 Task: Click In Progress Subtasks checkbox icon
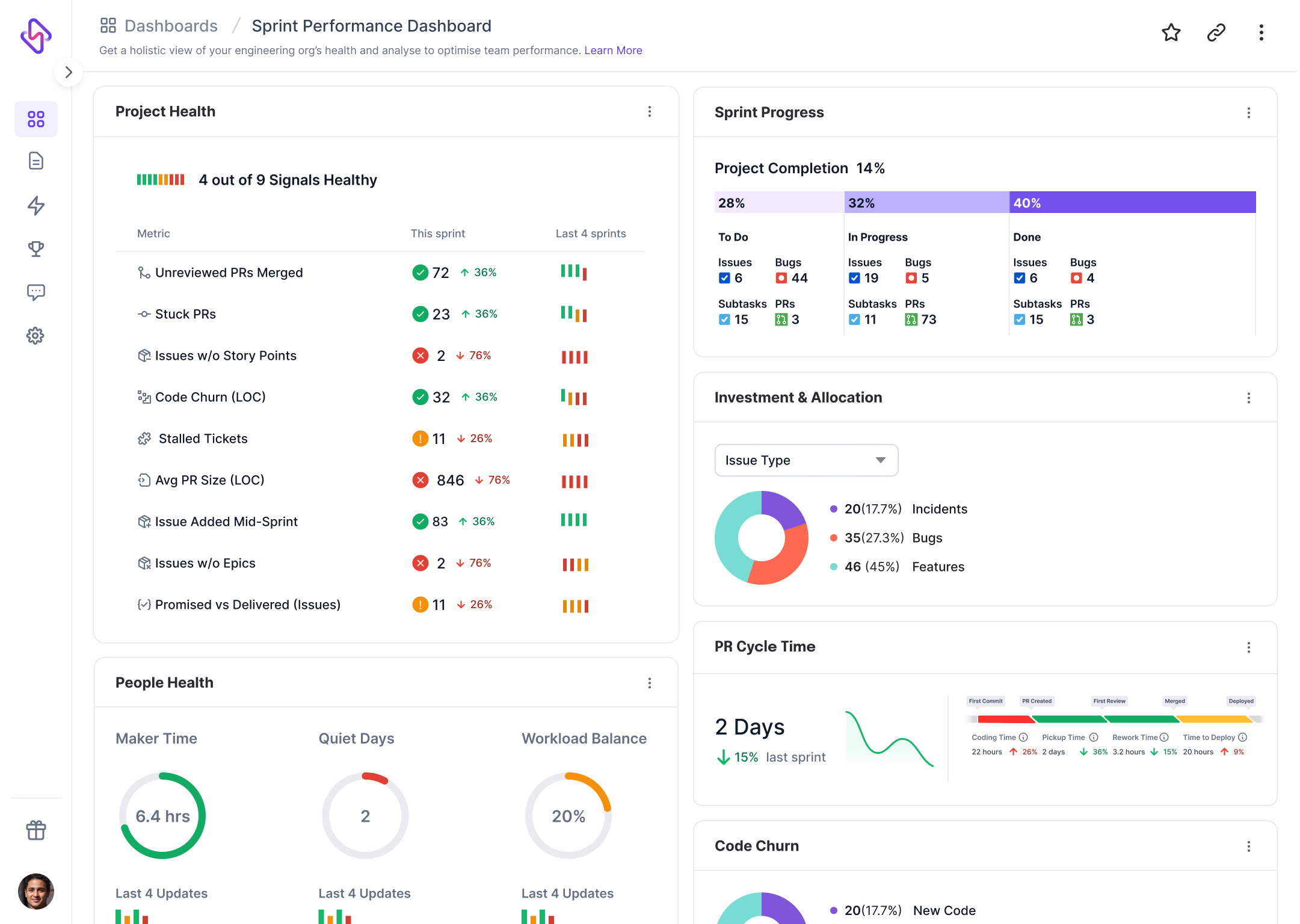(x=854, y=319)
